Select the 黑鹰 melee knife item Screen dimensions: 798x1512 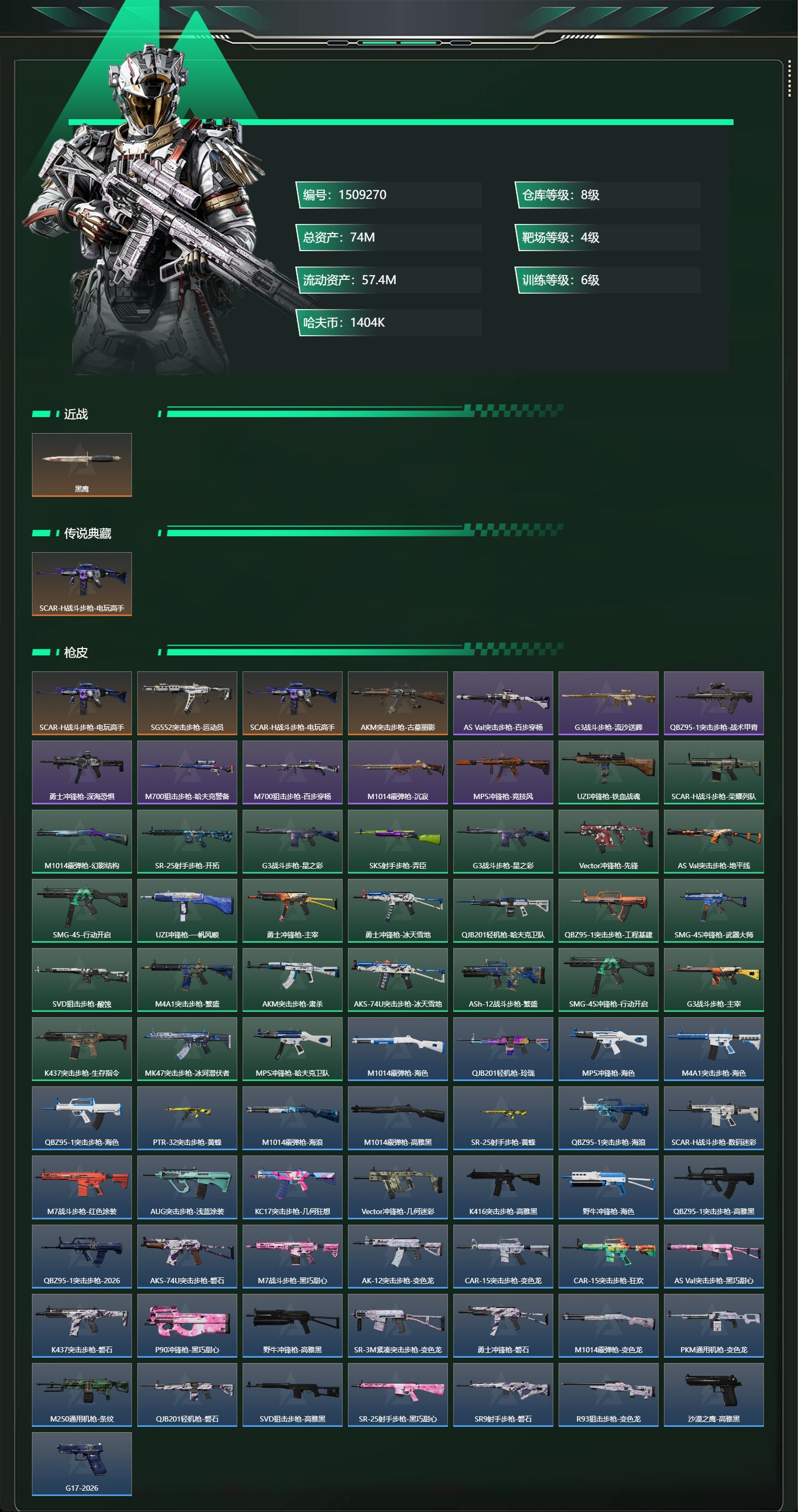point(81,465)
